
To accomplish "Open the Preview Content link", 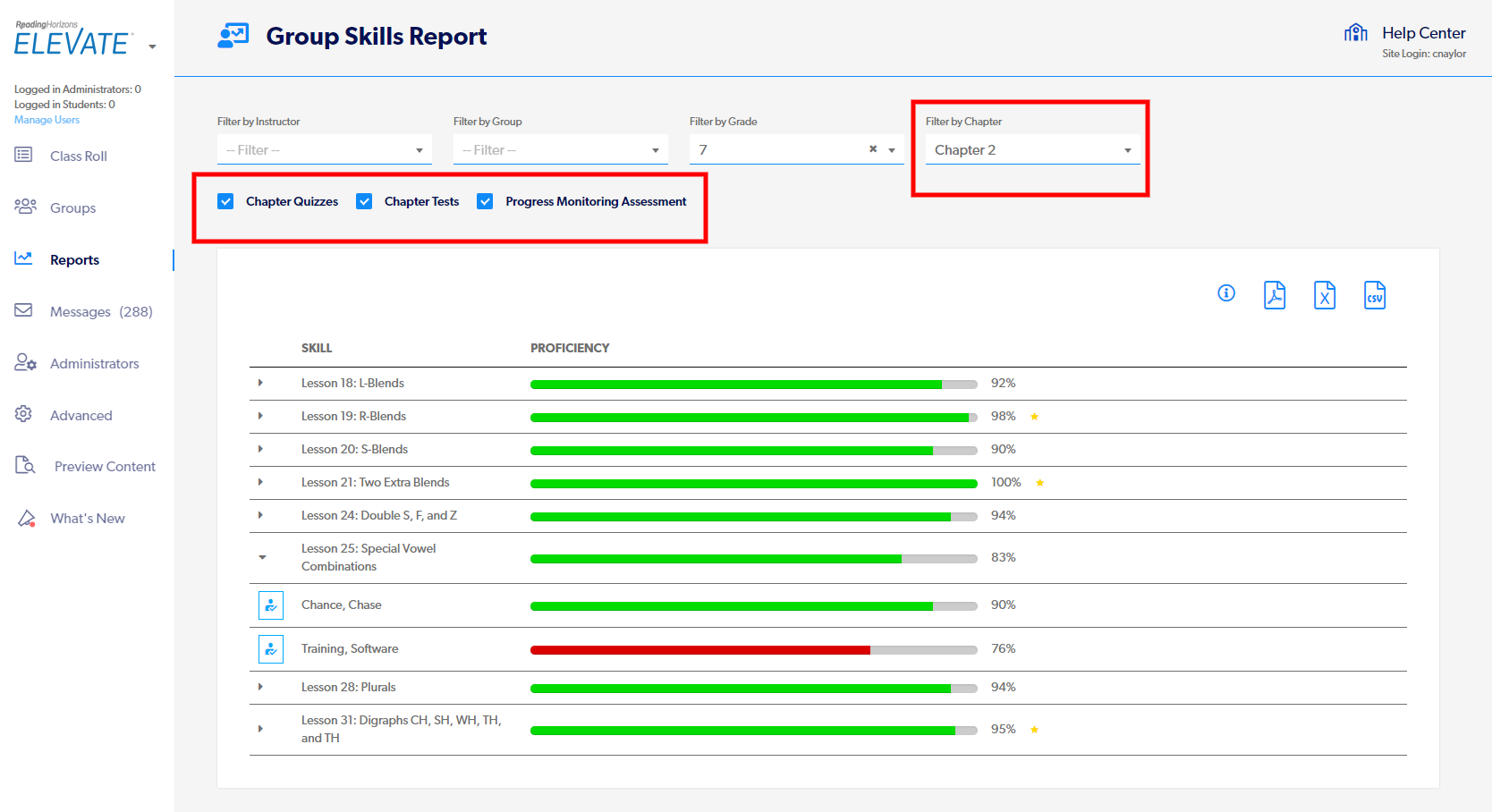I will click(x=105, y=466).
